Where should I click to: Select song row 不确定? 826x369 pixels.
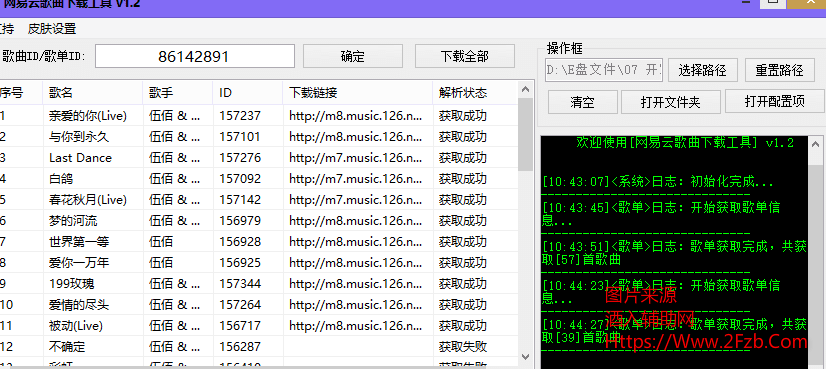[x=259, y=347]
